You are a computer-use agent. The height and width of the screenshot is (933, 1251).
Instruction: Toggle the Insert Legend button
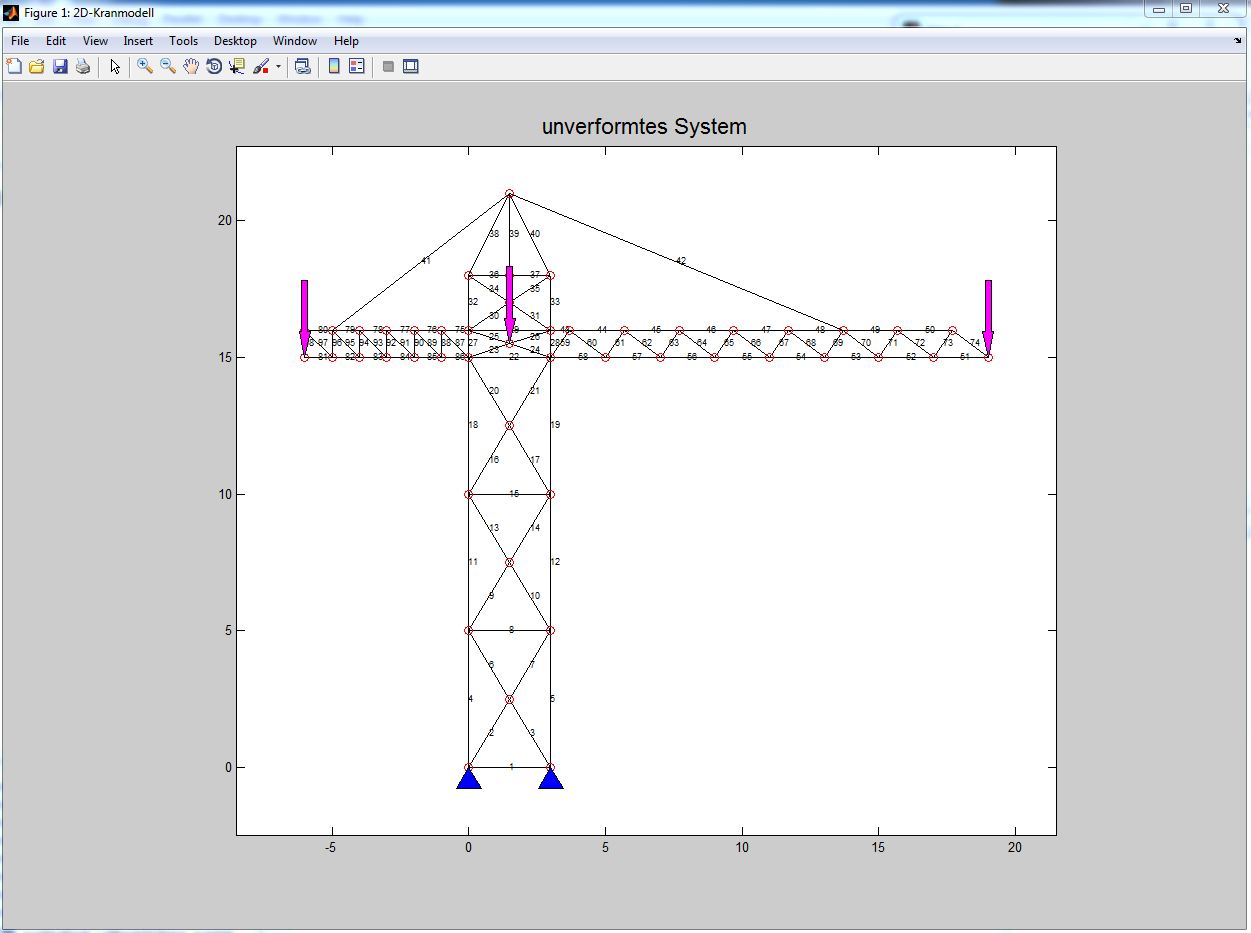click(357, 66)
